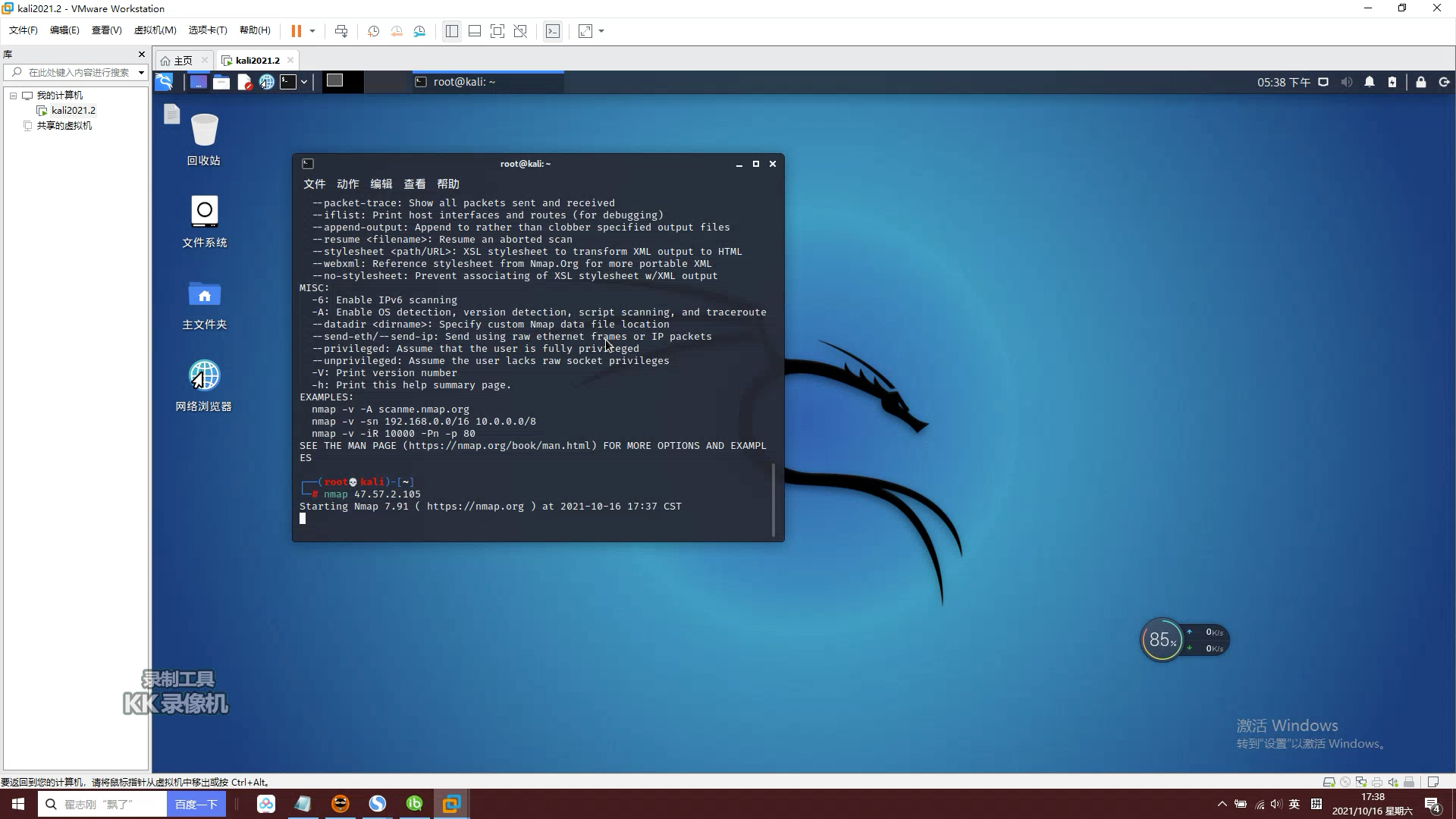1456x819 pixels.
Task: Click the library search input field
Action: pyautogui.click(x=74, y=73)
